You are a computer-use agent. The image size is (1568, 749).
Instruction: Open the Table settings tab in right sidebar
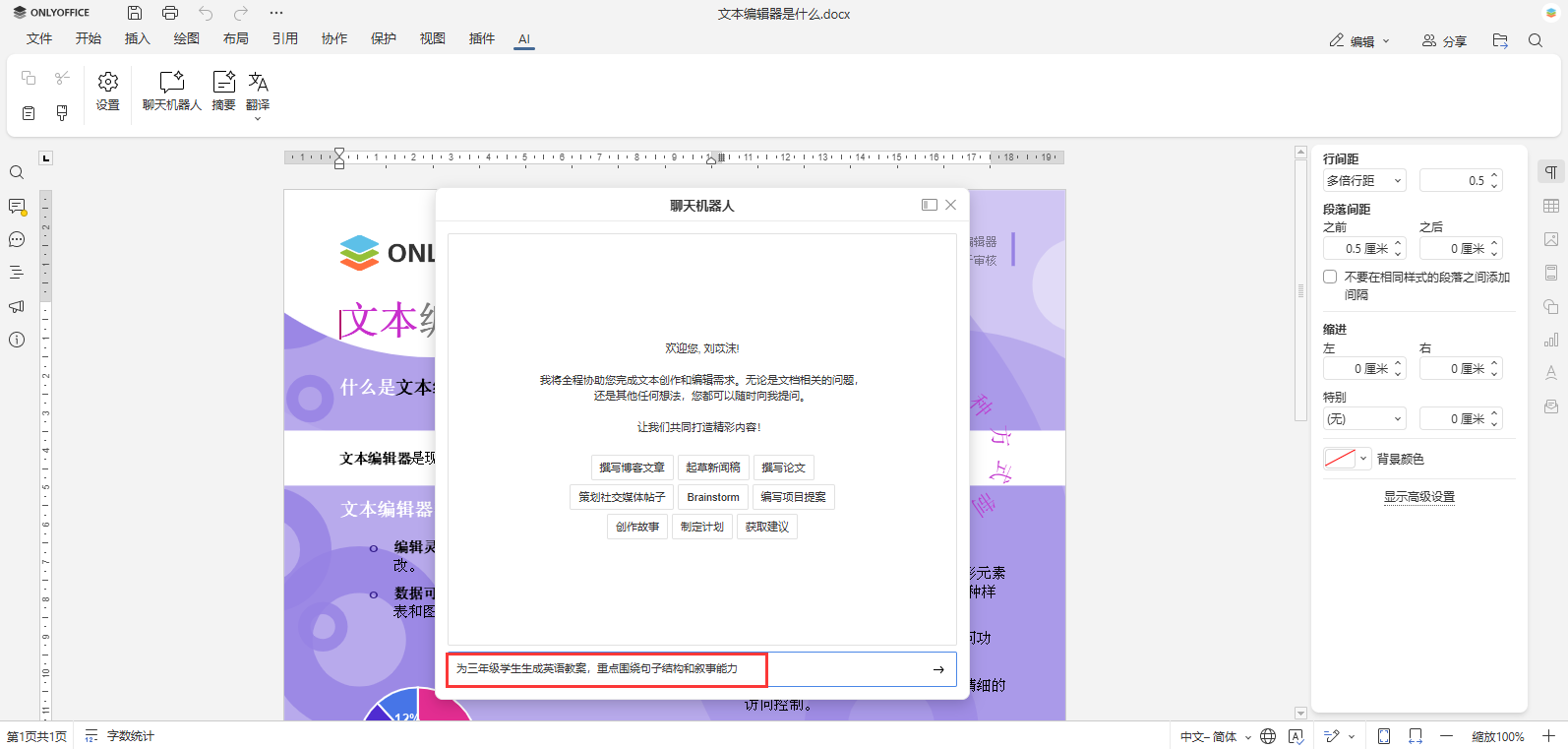pyautogui.click(x=1551, y=206)
